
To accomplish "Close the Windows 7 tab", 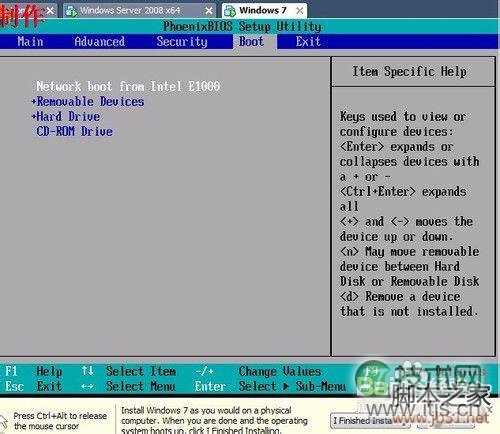I will point(300,11).
